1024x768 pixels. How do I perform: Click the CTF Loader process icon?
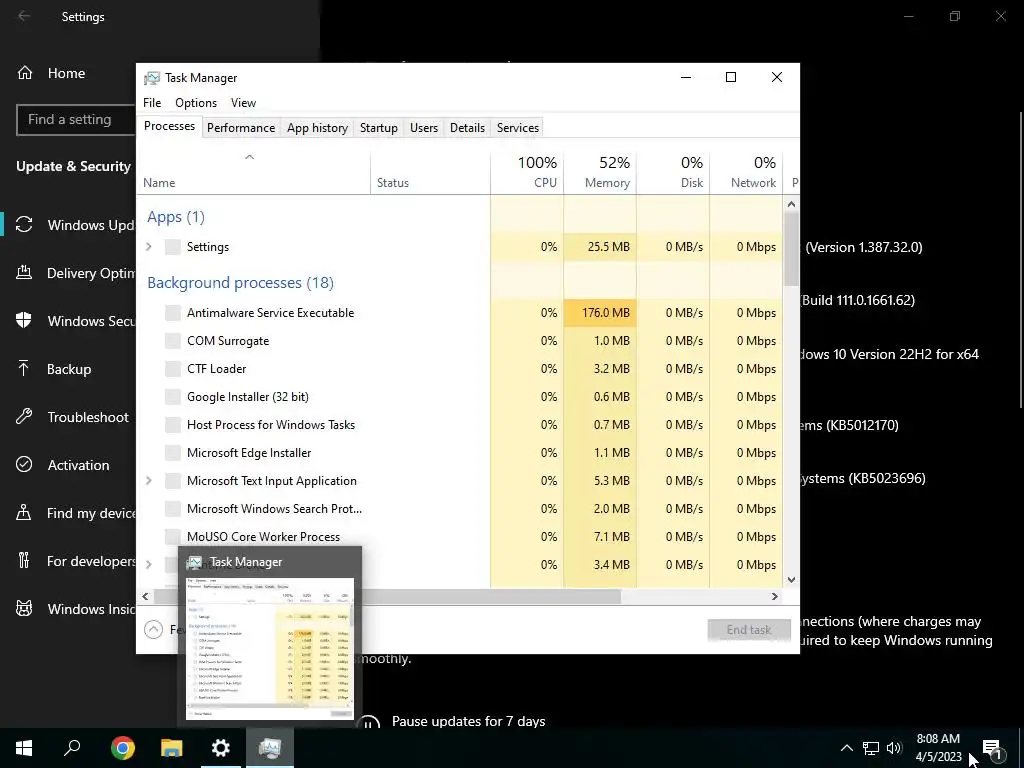point(172,369)
